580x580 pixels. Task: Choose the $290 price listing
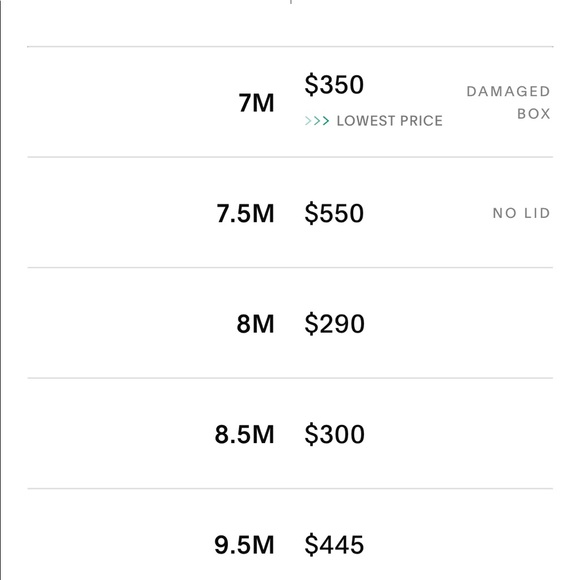pos(334,324)
